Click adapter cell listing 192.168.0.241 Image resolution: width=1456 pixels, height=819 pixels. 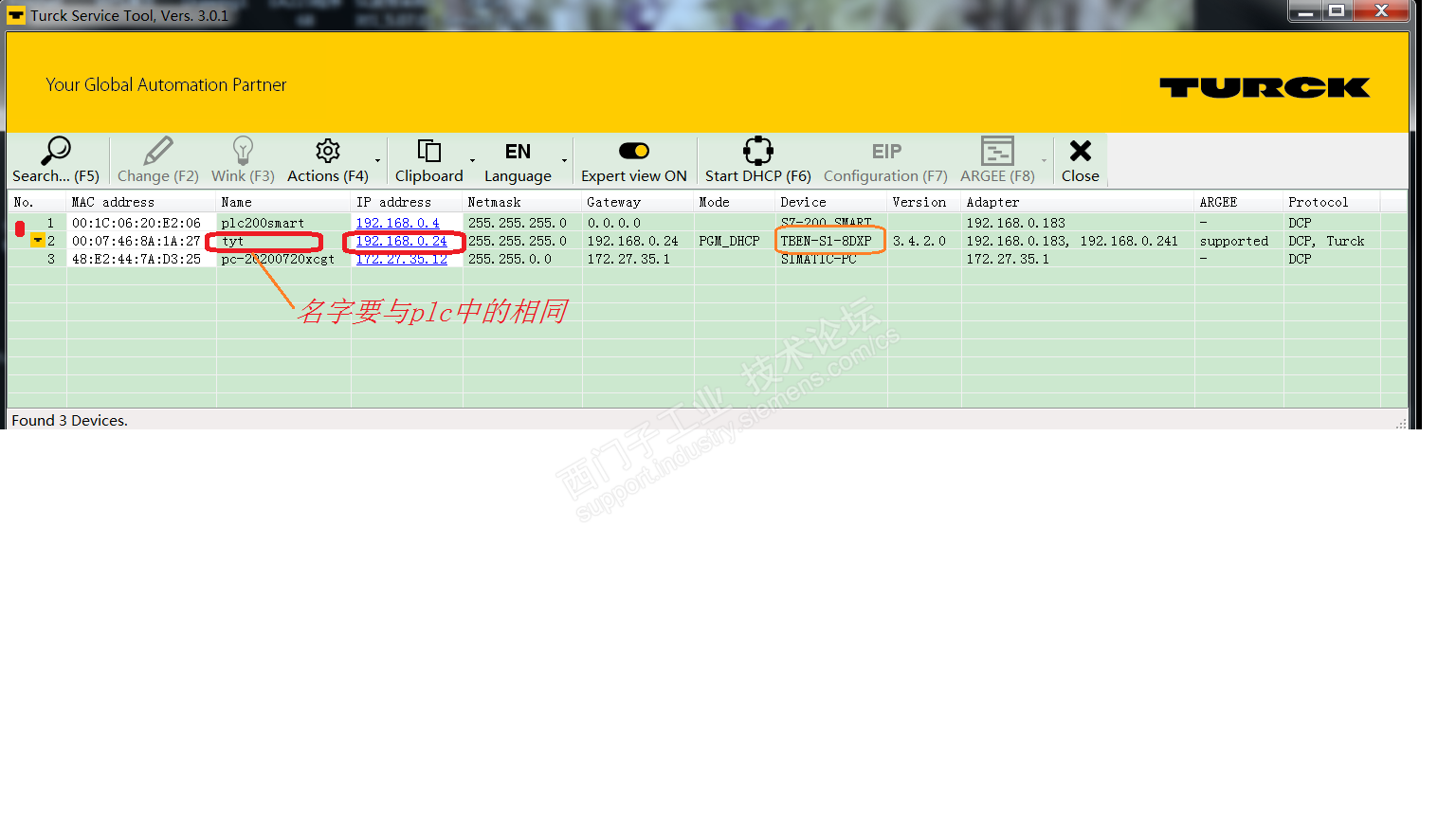coord(1072,241)
